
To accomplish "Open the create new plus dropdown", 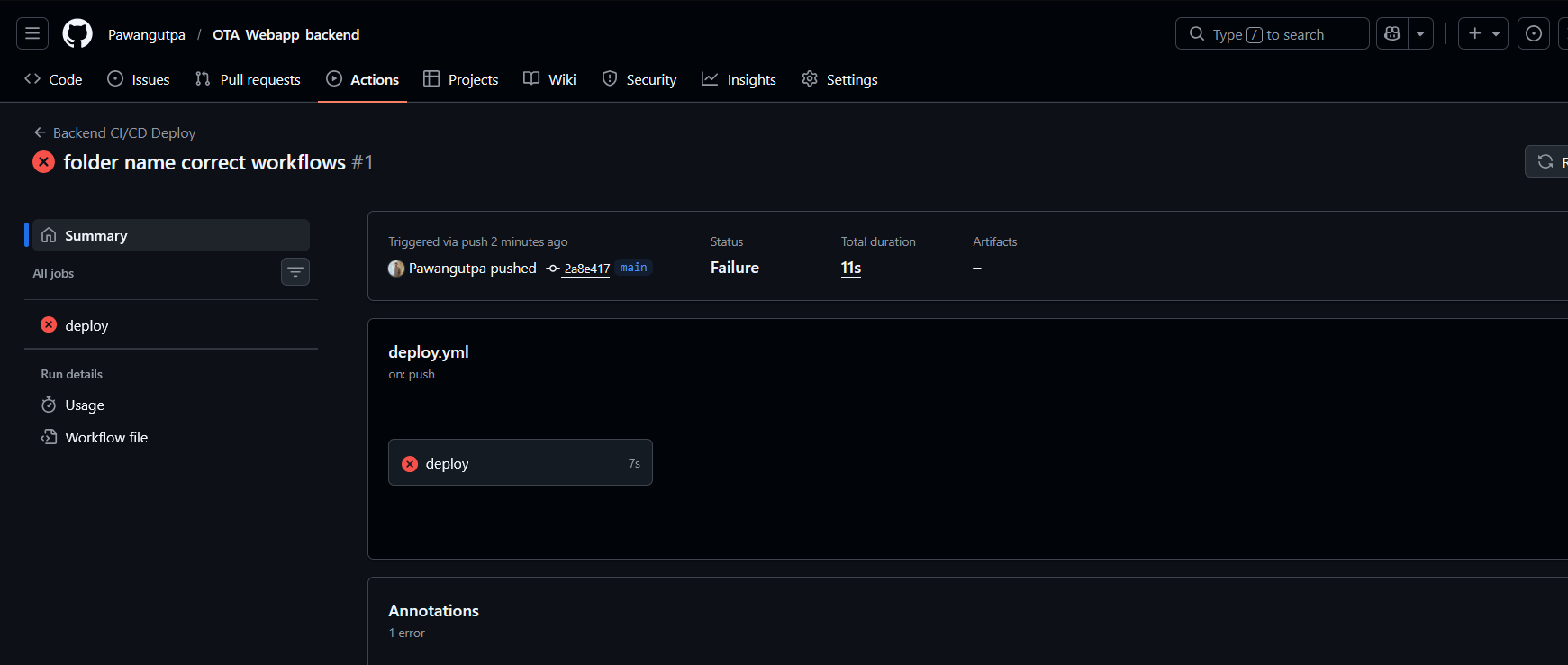I will pos(1483,34).
